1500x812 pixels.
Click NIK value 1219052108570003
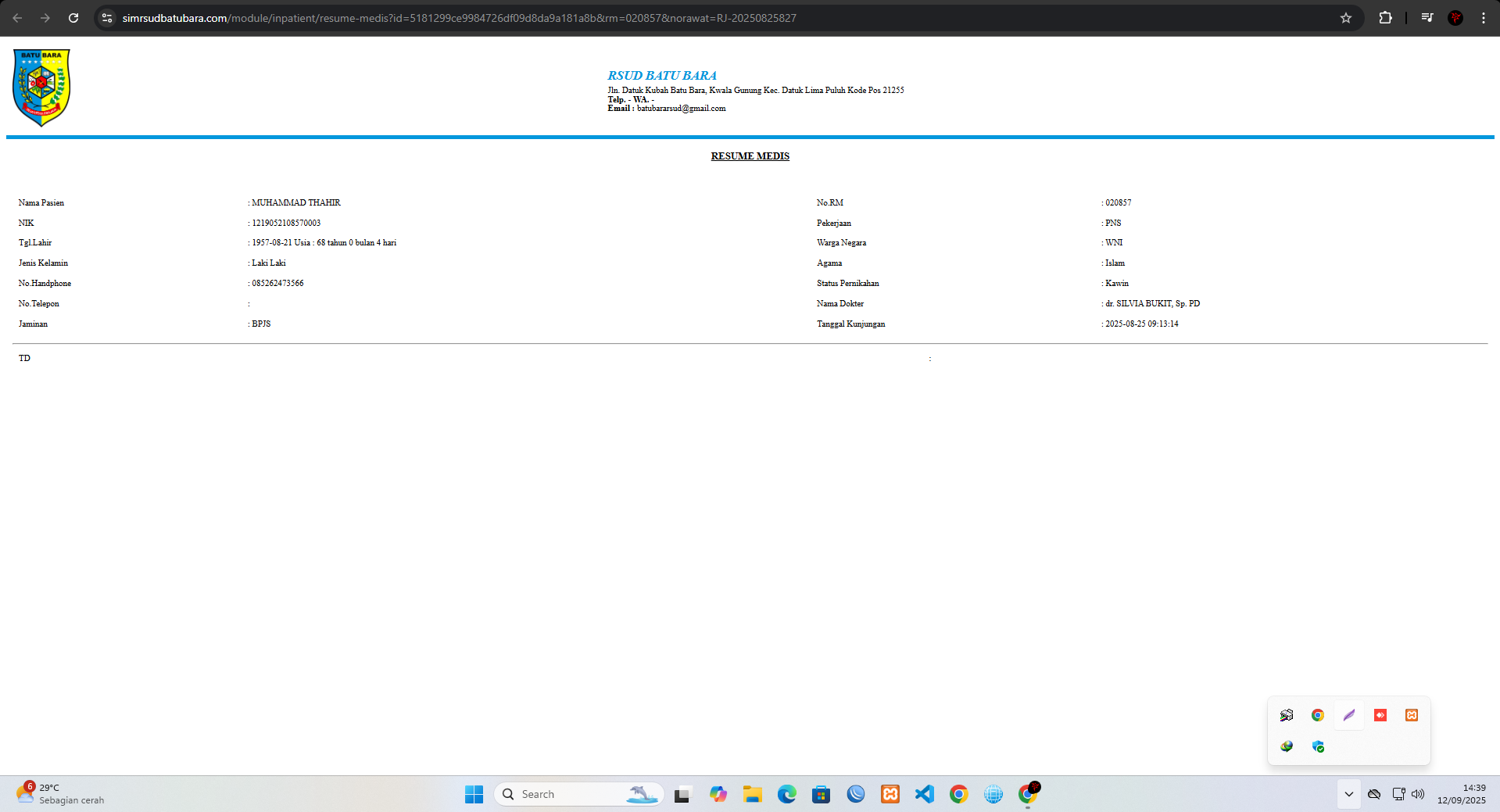click(x=286, y=224)
